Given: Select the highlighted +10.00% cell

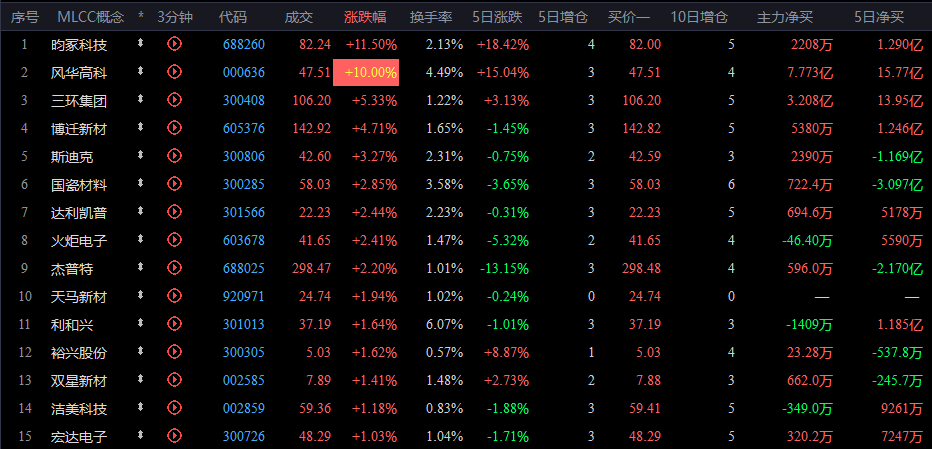Looking at the screenshot, I should (366, 73).
